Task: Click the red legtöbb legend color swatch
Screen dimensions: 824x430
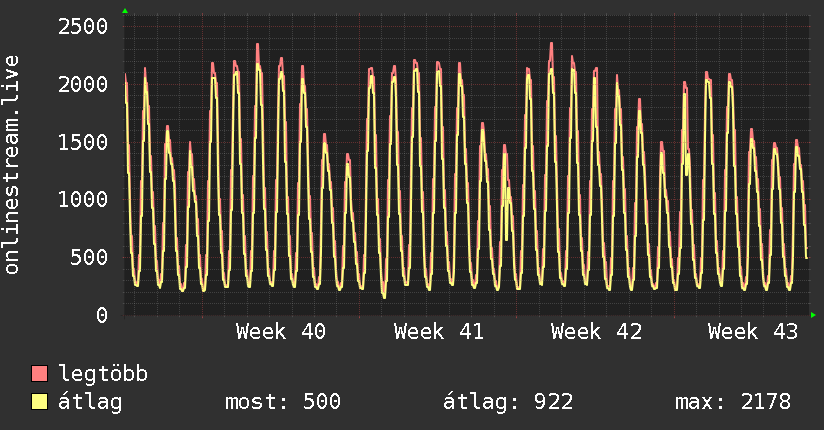Action: coord(40,375)
